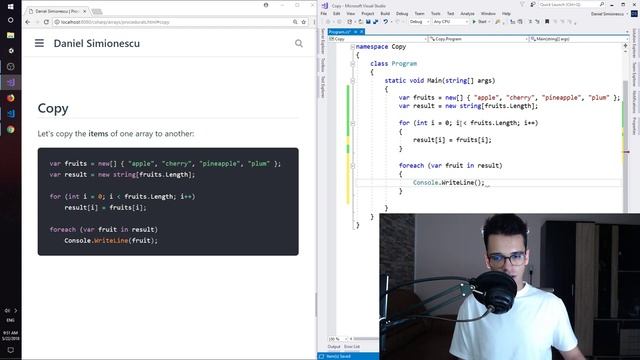Image resolution: width=640 pixels, height=360 pixels.
Task: Open the Team menu
Action: (x=420, y=14)
